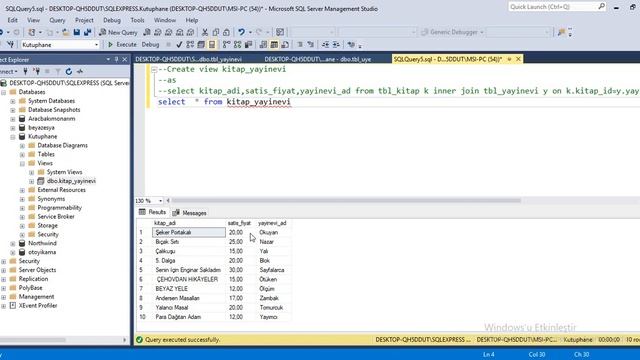This screenshot has height=360, width=640.
Task: Click Connect Object Explorer plug icon
Action: [x=25, y=71]
